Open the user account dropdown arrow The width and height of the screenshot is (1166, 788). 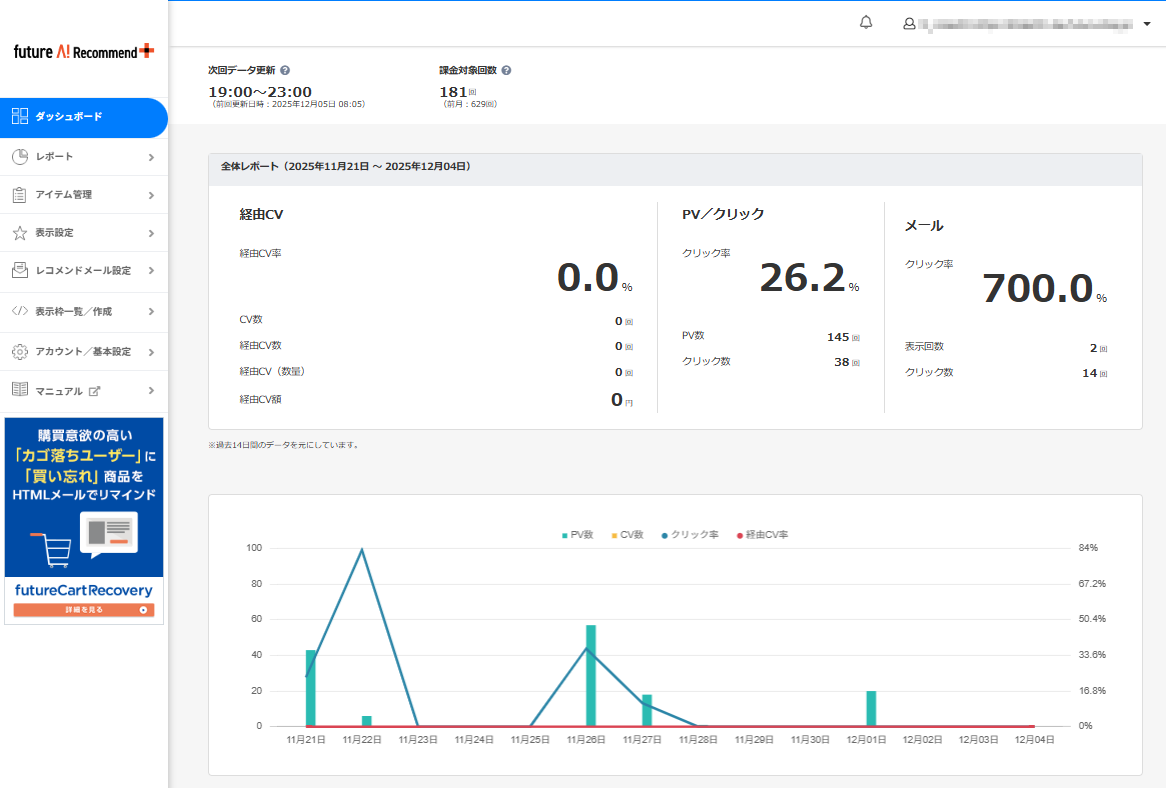1146,24
